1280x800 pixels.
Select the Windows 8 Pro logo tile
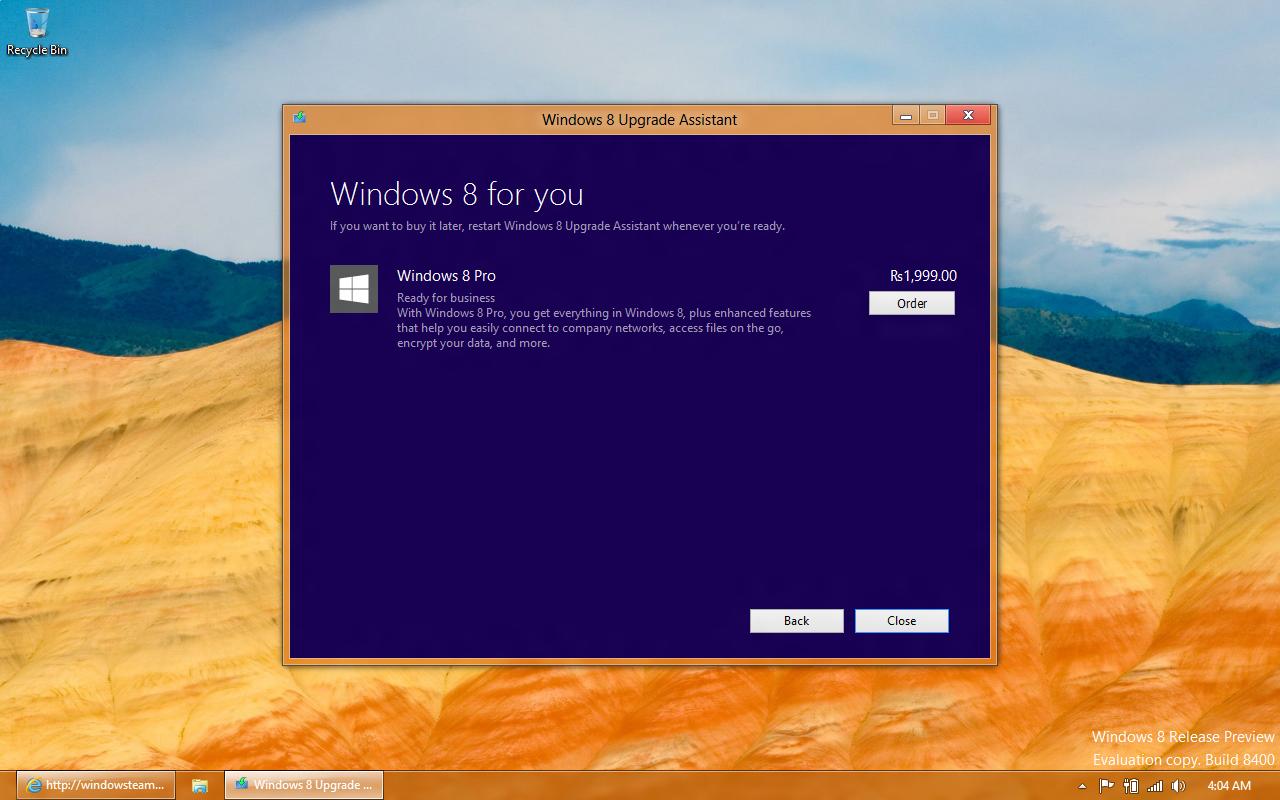click(354, 289)
